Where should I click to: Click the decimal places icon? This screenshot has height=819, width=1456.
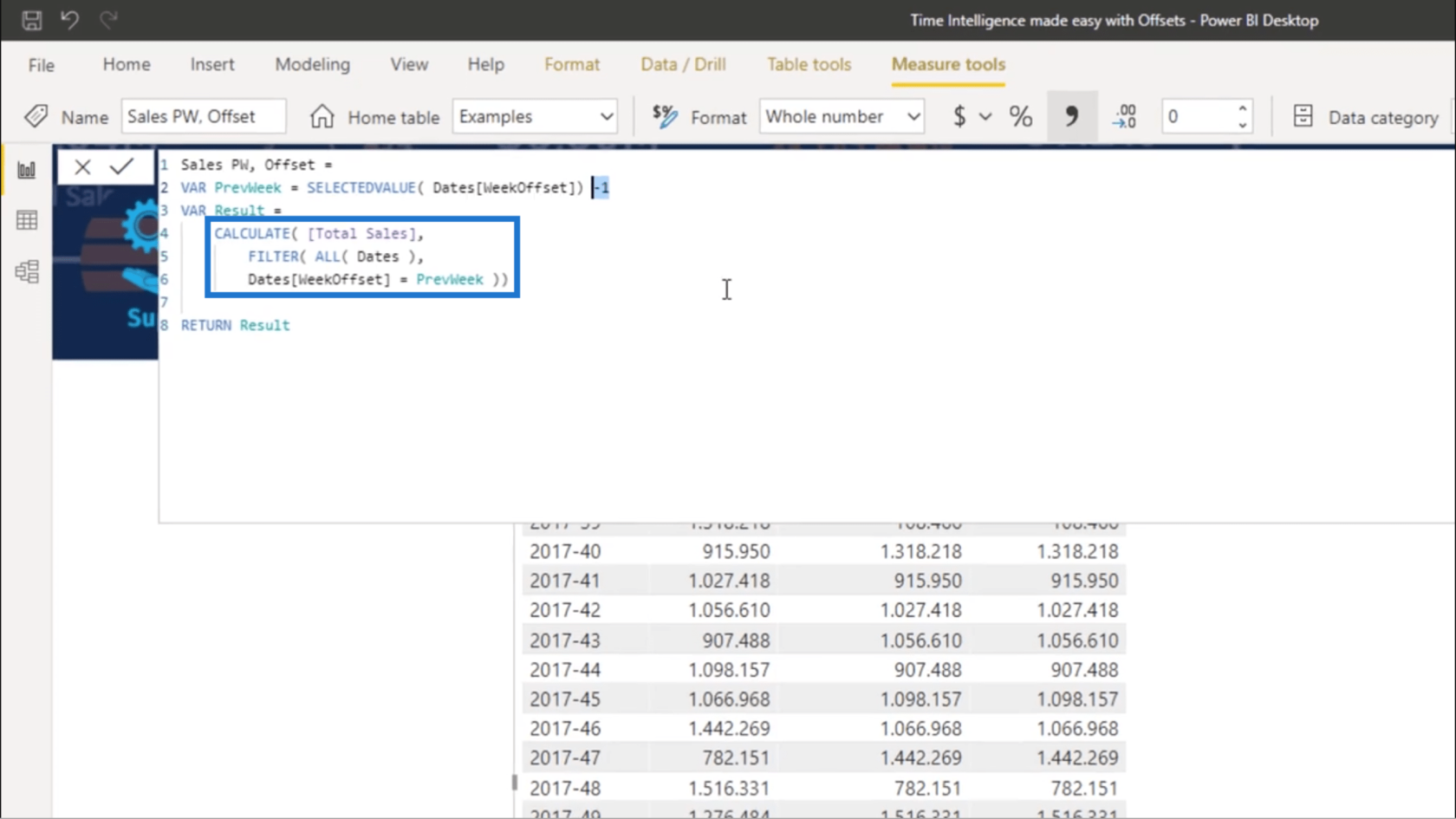click(x=1125, y=116)
